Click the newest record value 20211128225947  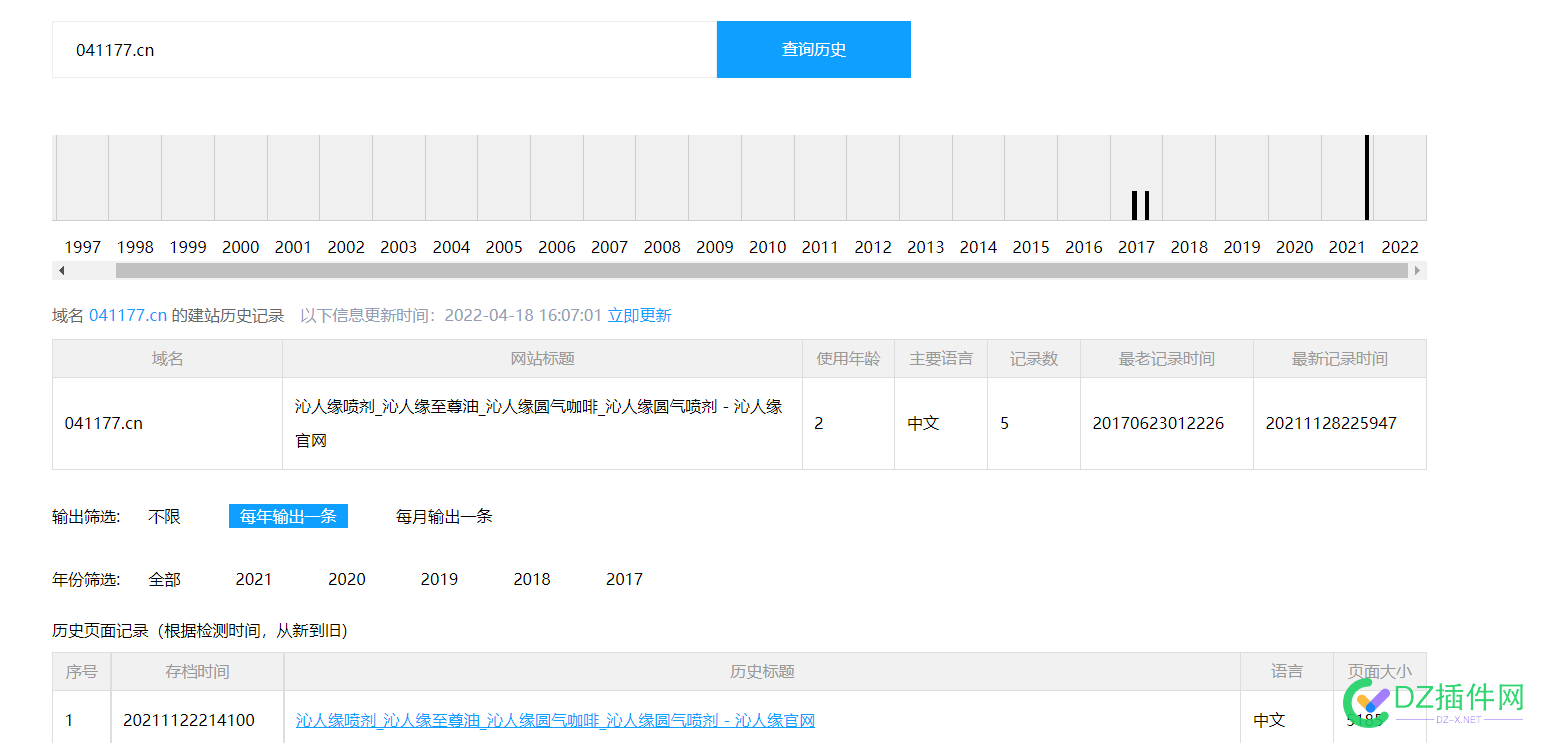coord(1331,423)
